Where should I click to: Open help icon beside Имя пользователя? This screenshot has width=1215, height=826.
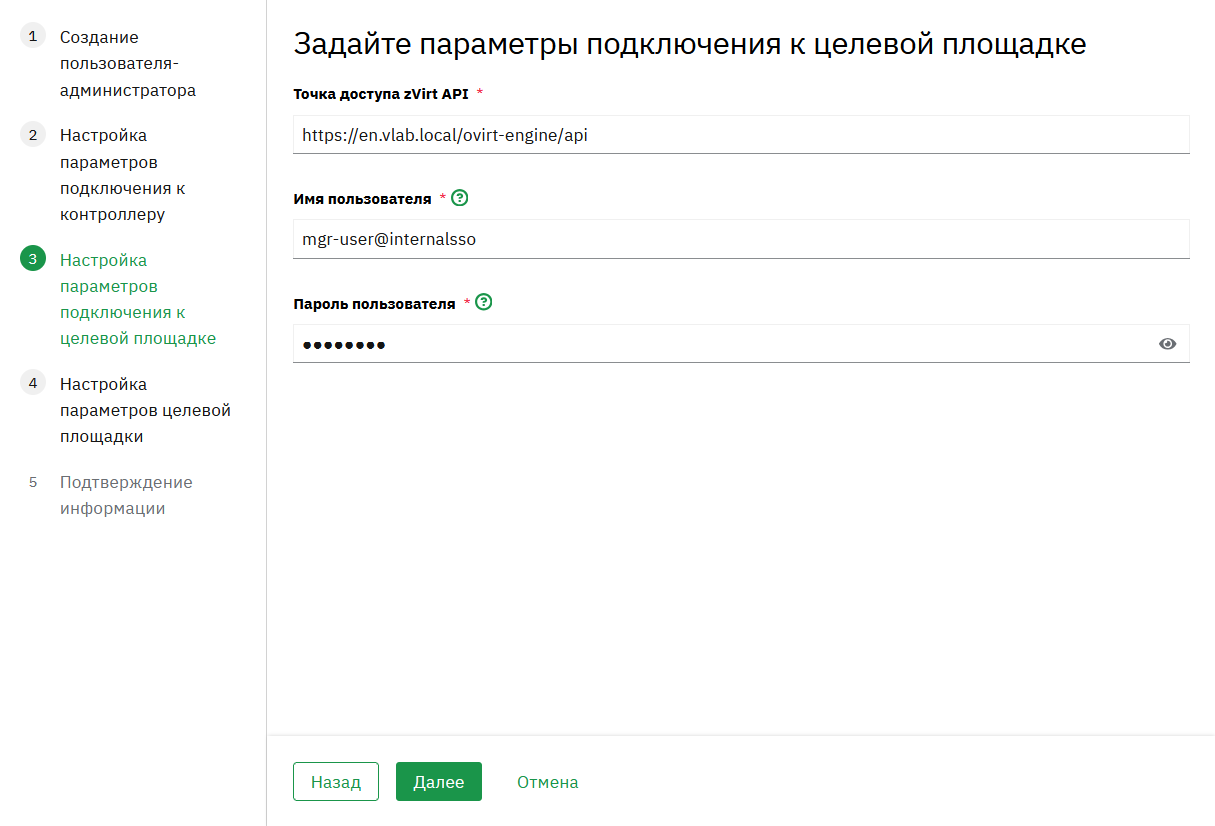click(460, 198)
